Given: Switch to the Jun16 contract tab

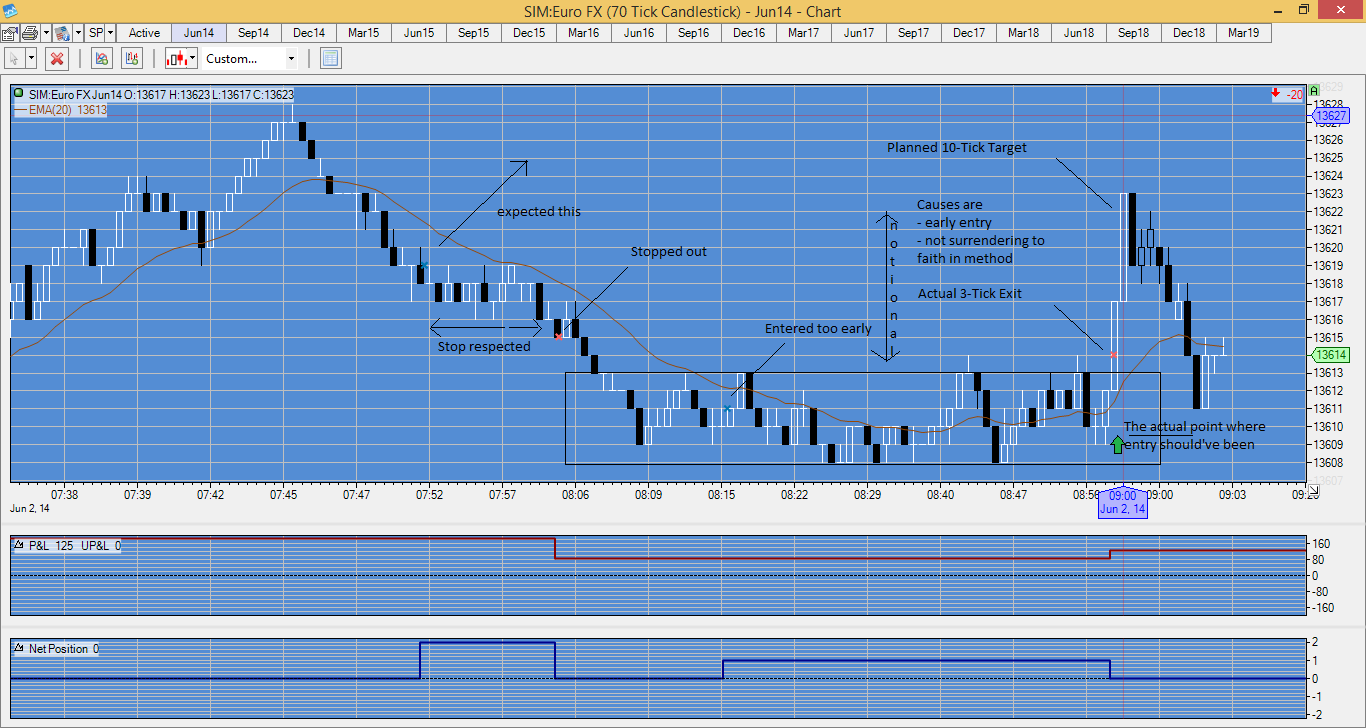Looking at the screenshot, I should click(639, 33).
